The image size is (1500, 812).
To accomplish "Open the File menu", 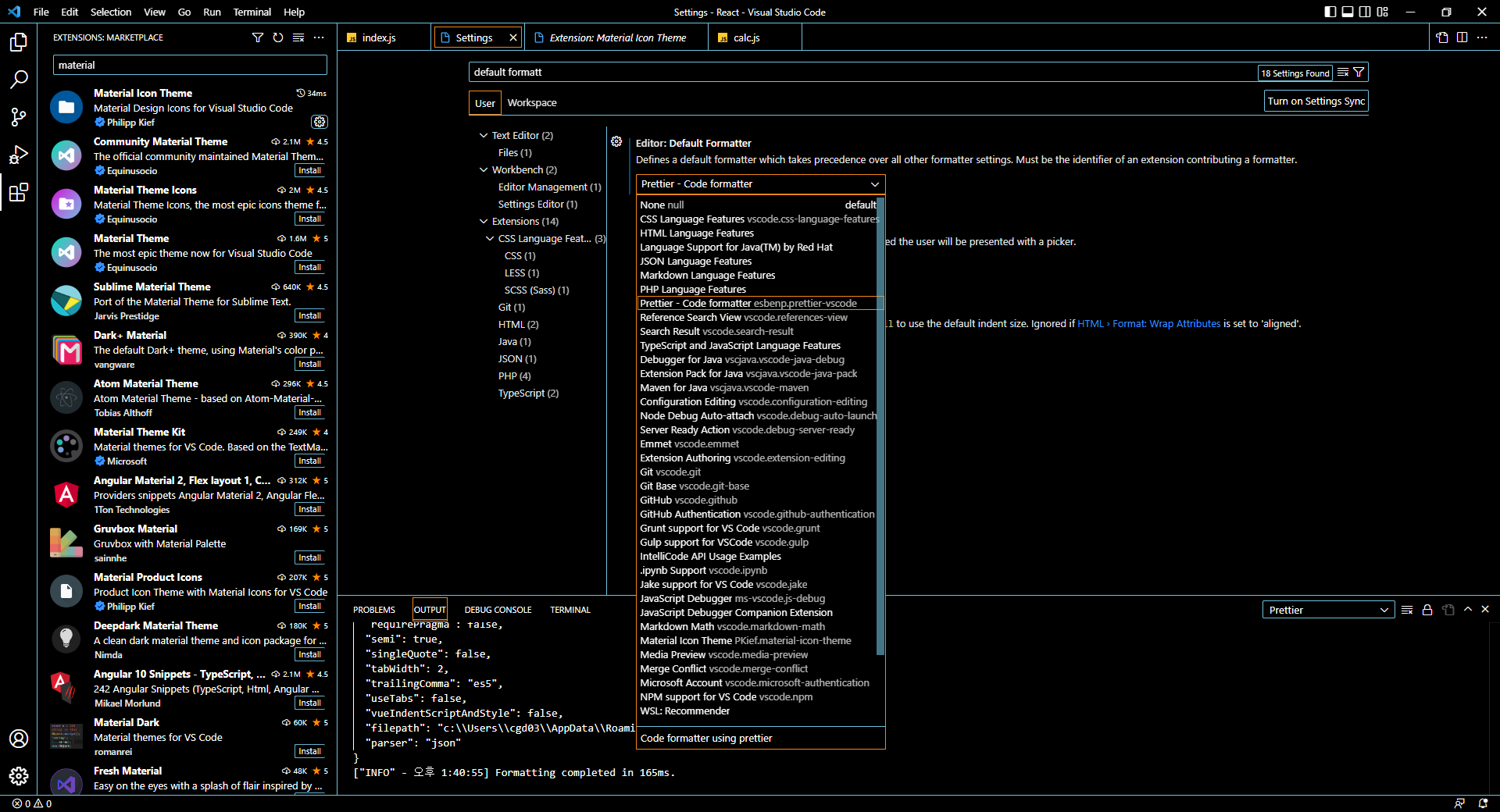I will (x=41, y=12).
